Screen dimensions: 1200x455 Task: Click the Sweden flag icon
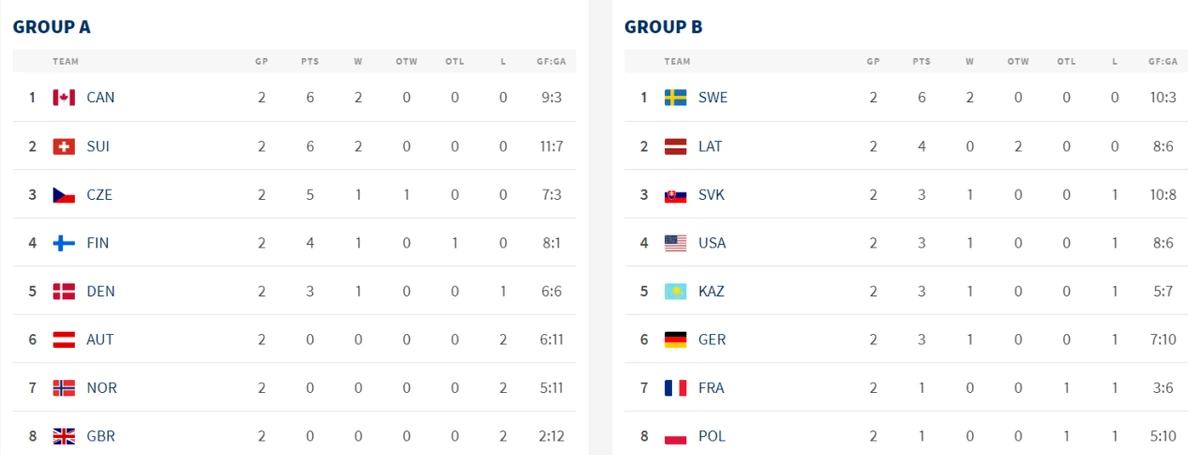pyautogui.click(x=676, y=98)
